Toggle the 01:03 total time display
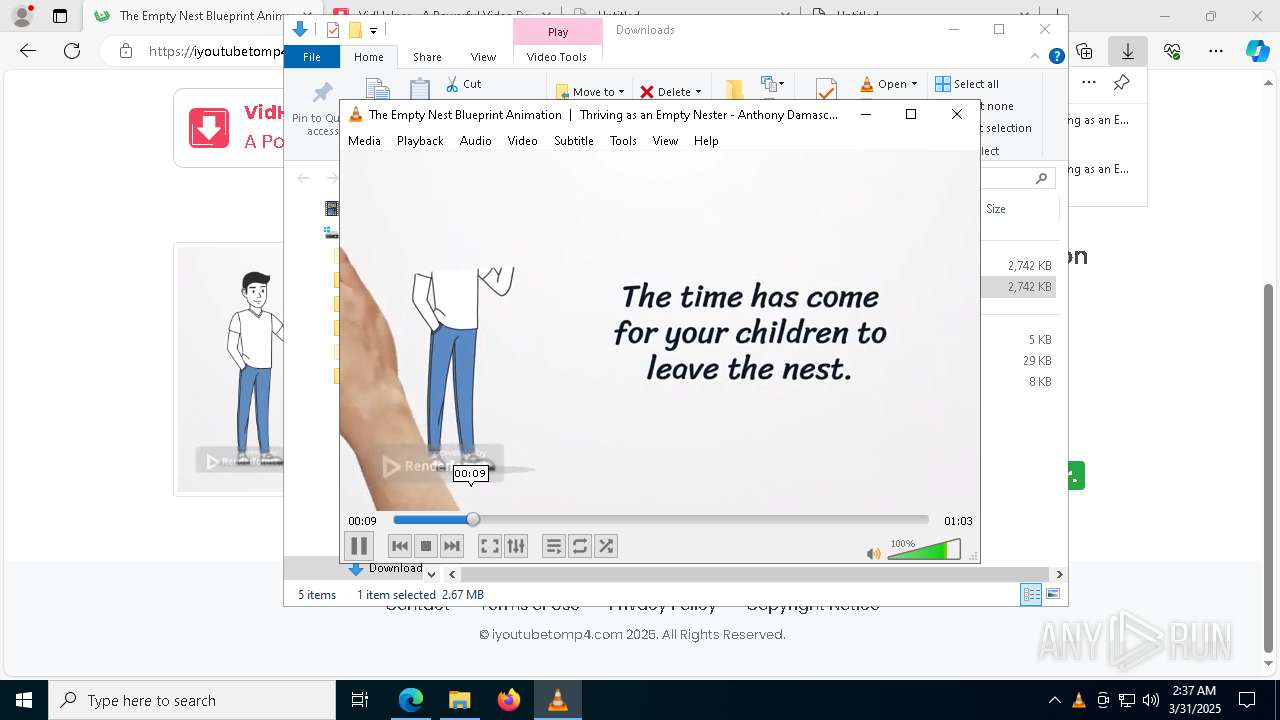1280x720 pixels. pyautogui.click(x=958, y=521)
